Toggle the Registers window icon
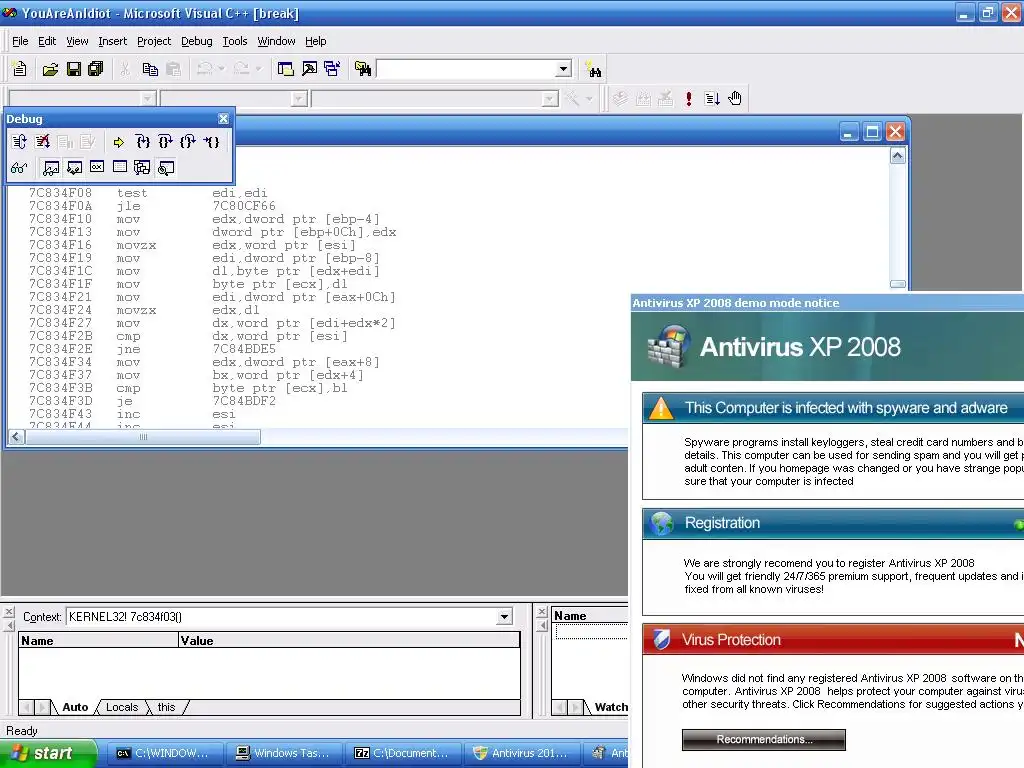1024x768 pixels. (x=97, y=167)
